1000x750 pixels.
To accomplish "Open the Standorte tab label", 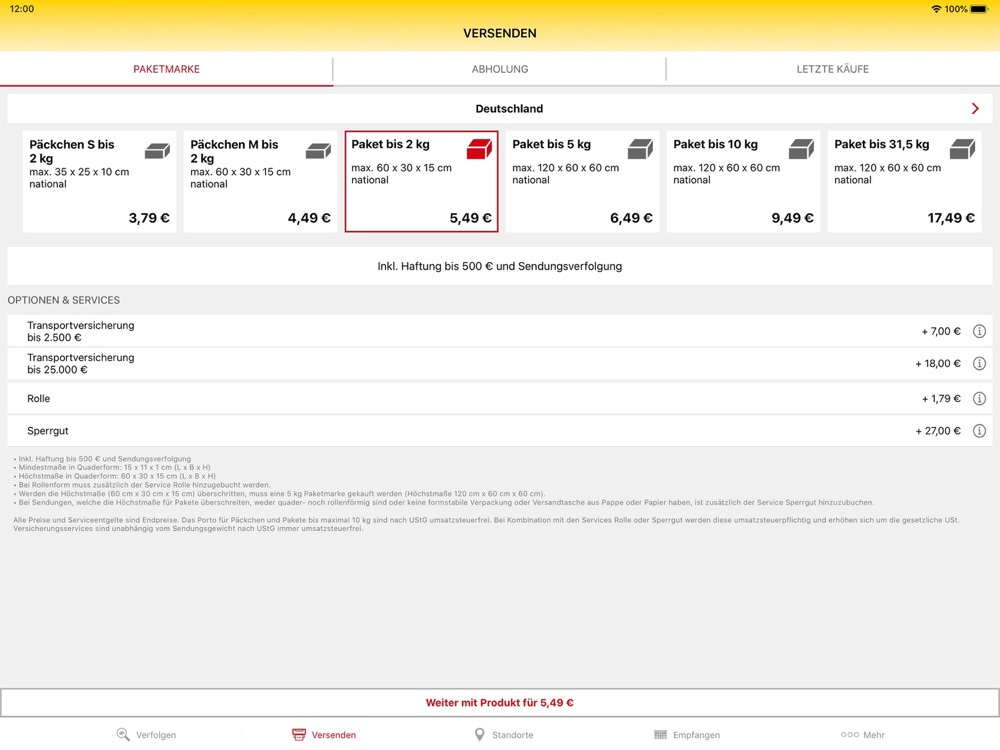I will pyautogui.click(x=513, y=735).
